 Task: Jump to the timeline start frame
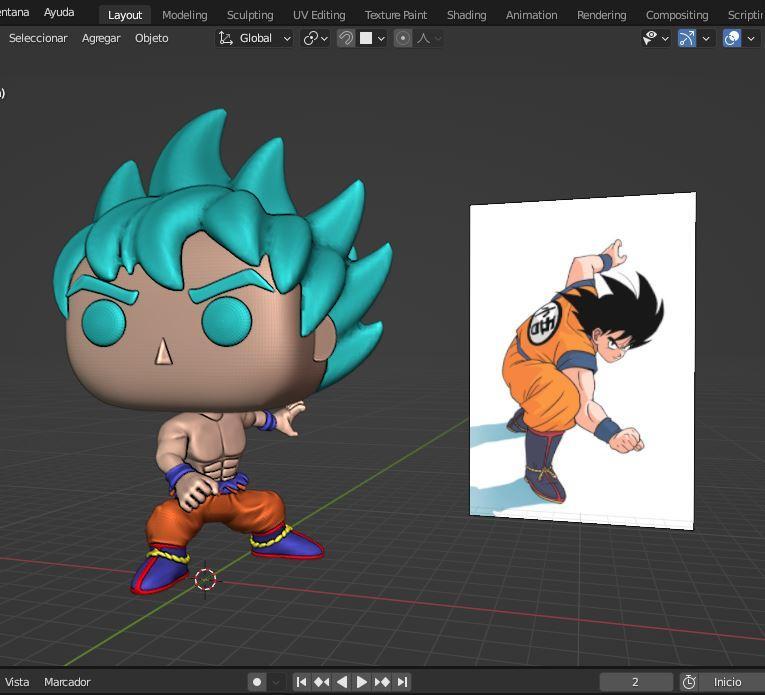click(x=302, y=682)
